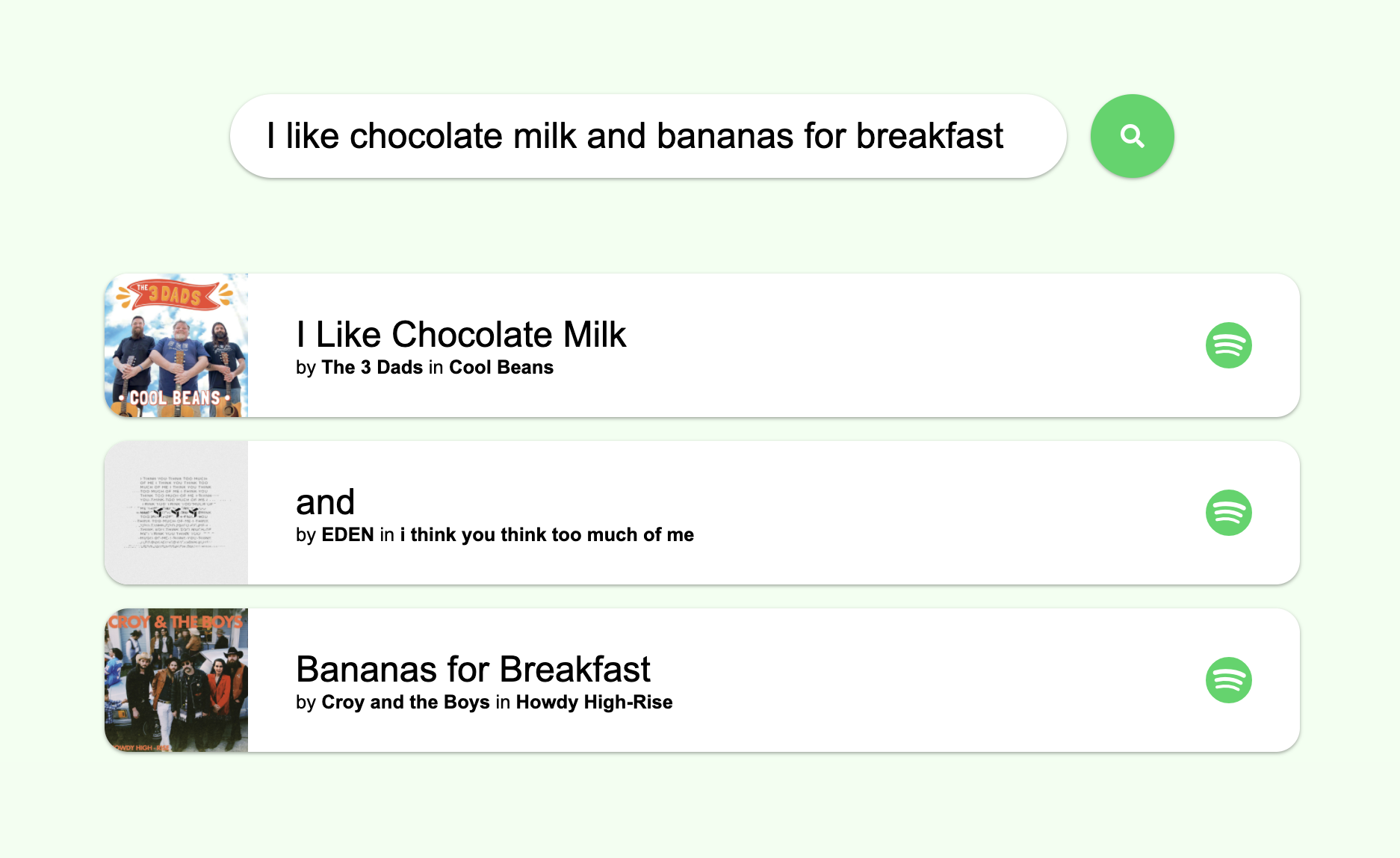
Task: Click the artist name 'The 3 Dads'
Action: (x=371, y=367)
